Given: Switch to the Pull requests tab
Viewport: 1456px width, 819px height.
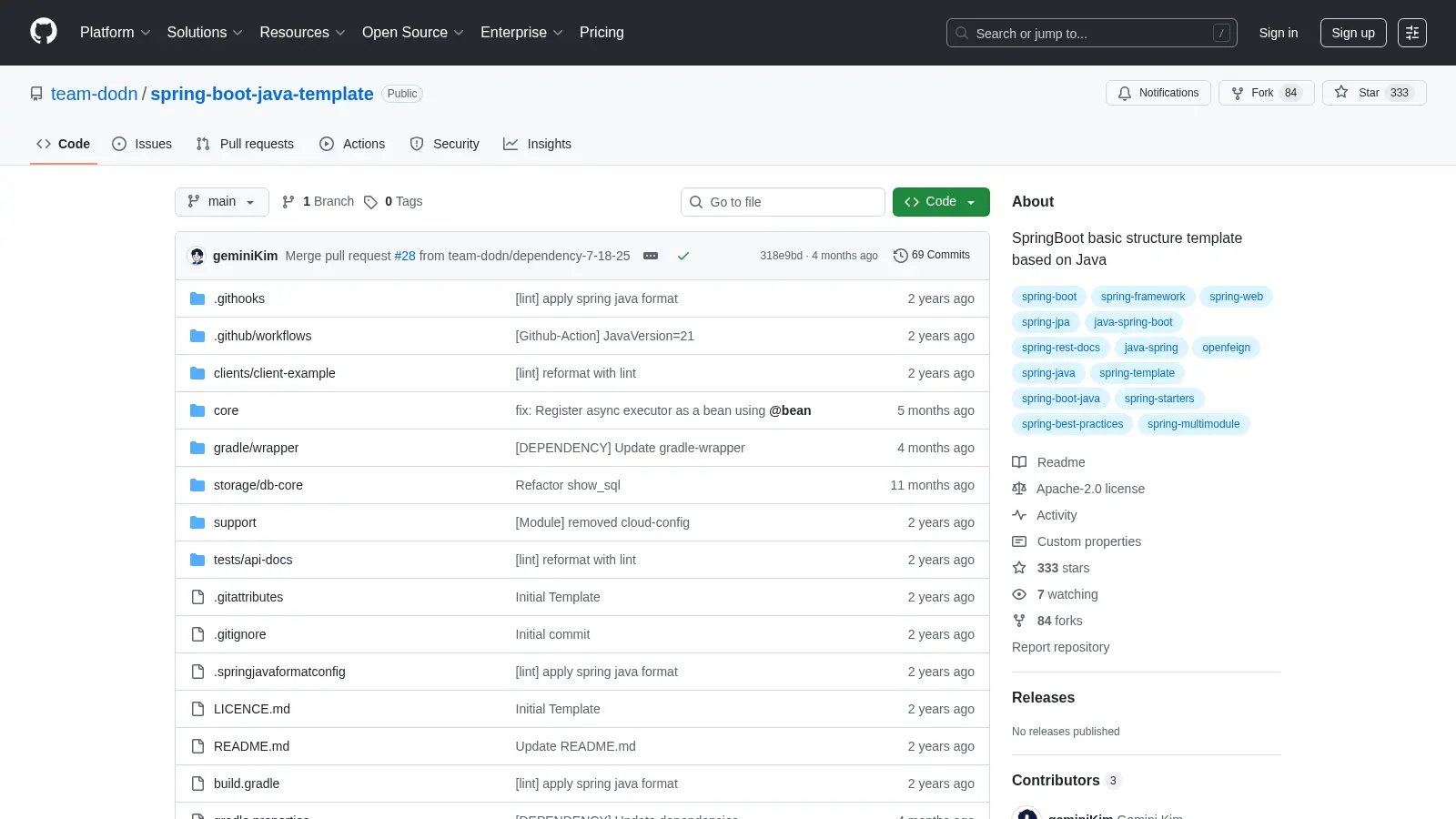Looking at the screenshot, I should (x=245, y=144).
